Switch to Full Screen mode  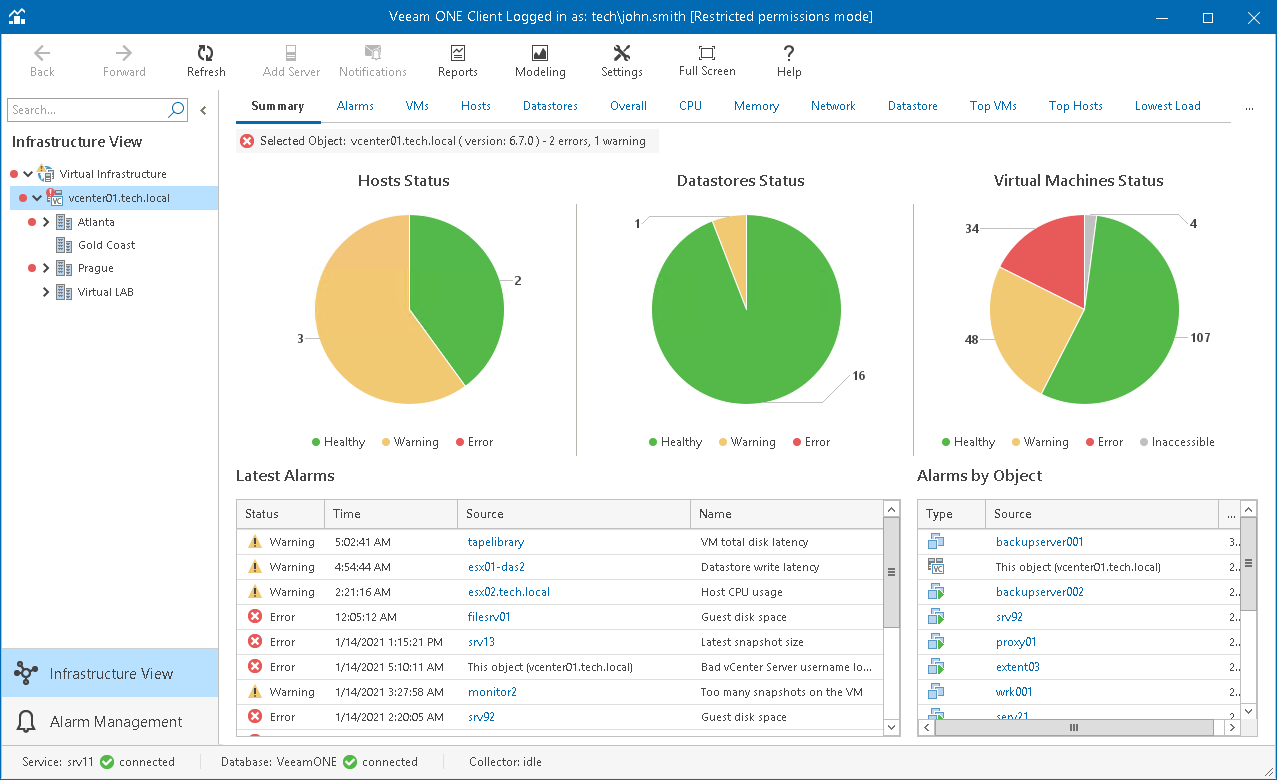coord(707,60)
